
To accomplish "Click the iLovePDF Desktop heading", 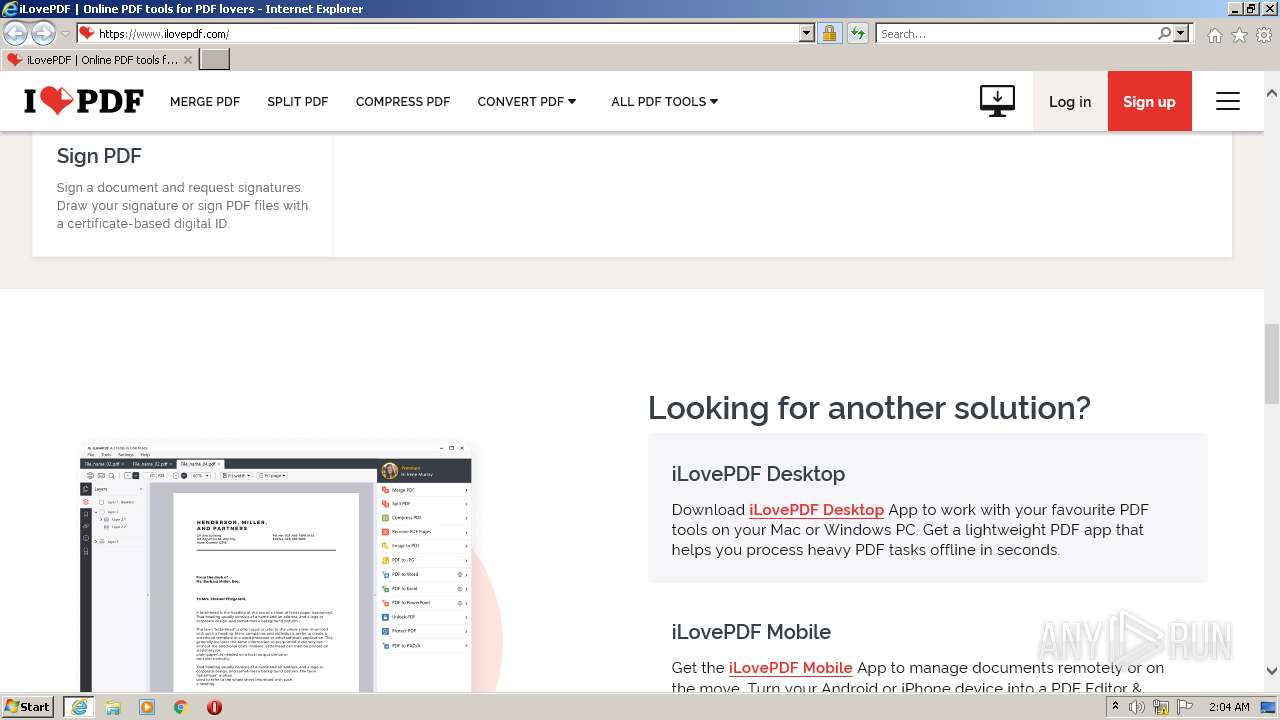I will click(x=758, y=474).
